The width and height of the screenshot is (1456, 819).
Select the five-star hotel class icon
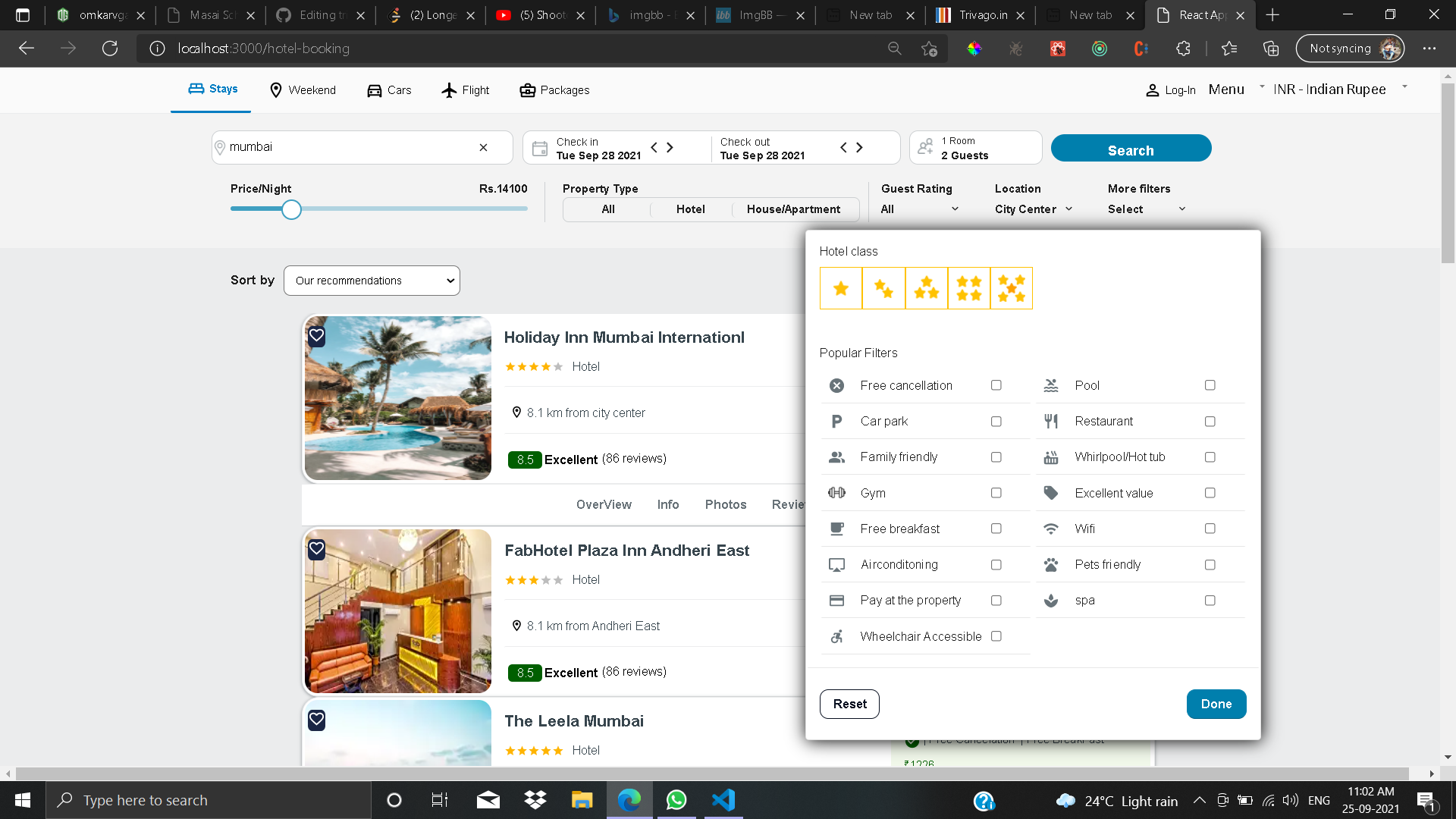pyautogui.click(x=1011, y=288)
